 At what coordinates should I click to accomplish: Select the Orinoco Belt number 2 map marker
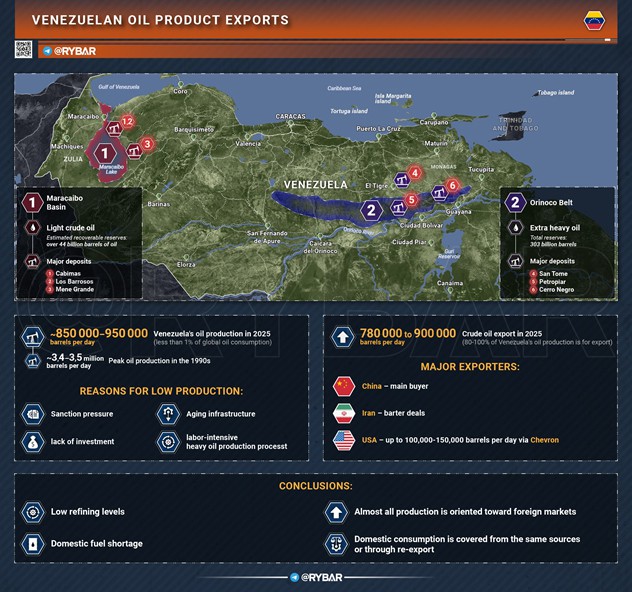pyautogui.click(x=372, y=210)
